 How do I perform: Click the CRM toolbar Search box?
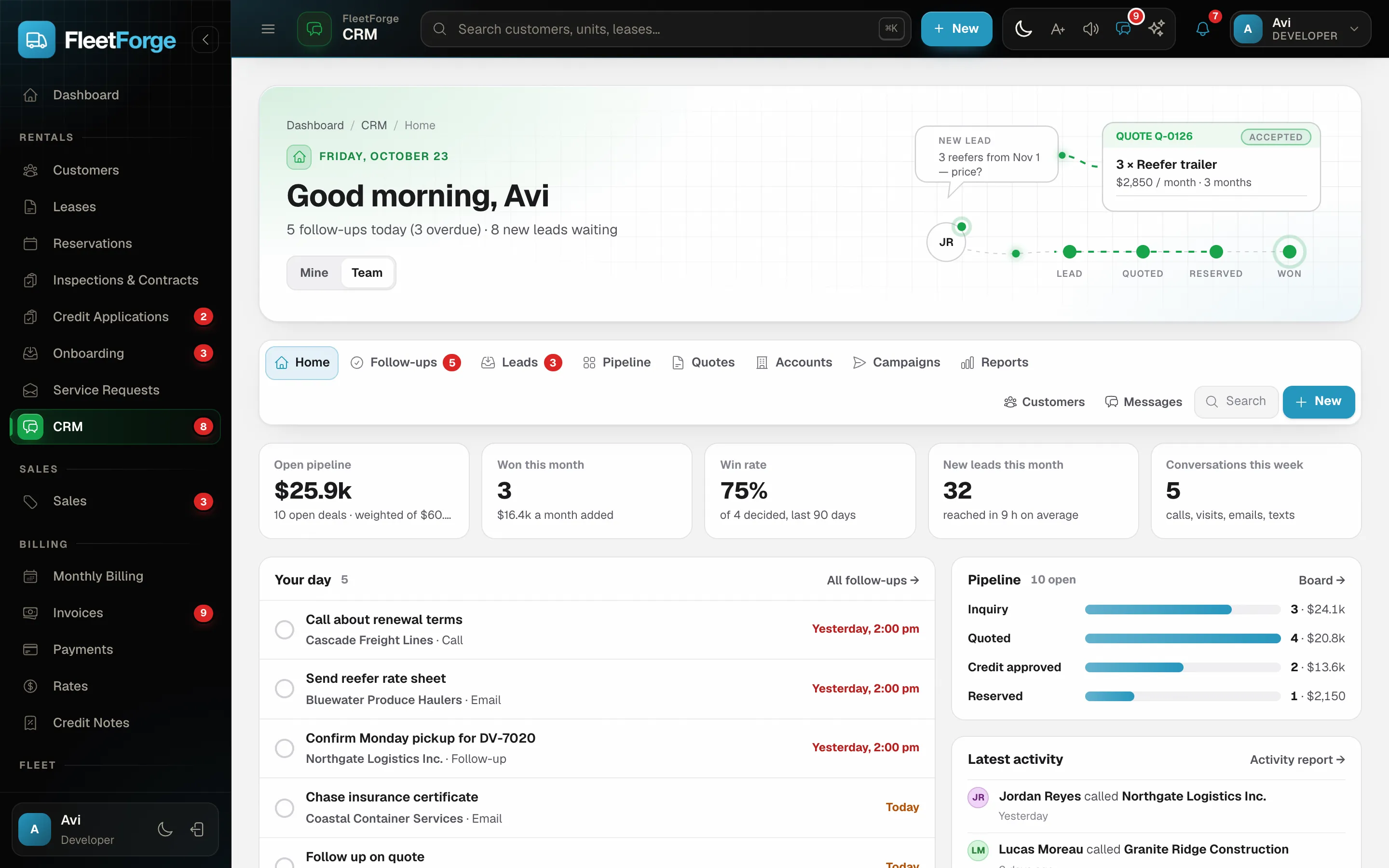click(1236, 402)
